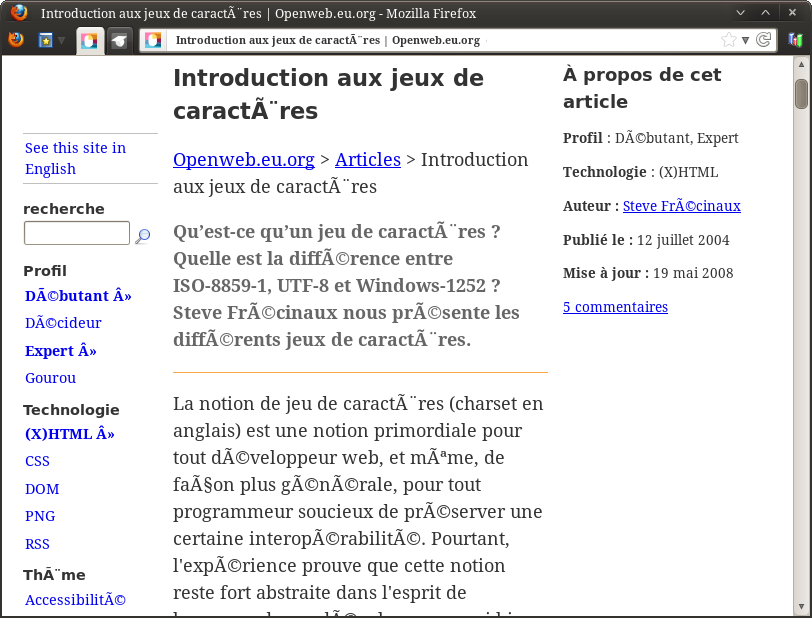The height and width of the screenshot is (618, 812).
Task: Click the magnifying glass to run the recherche search
Action: point(143,237)
